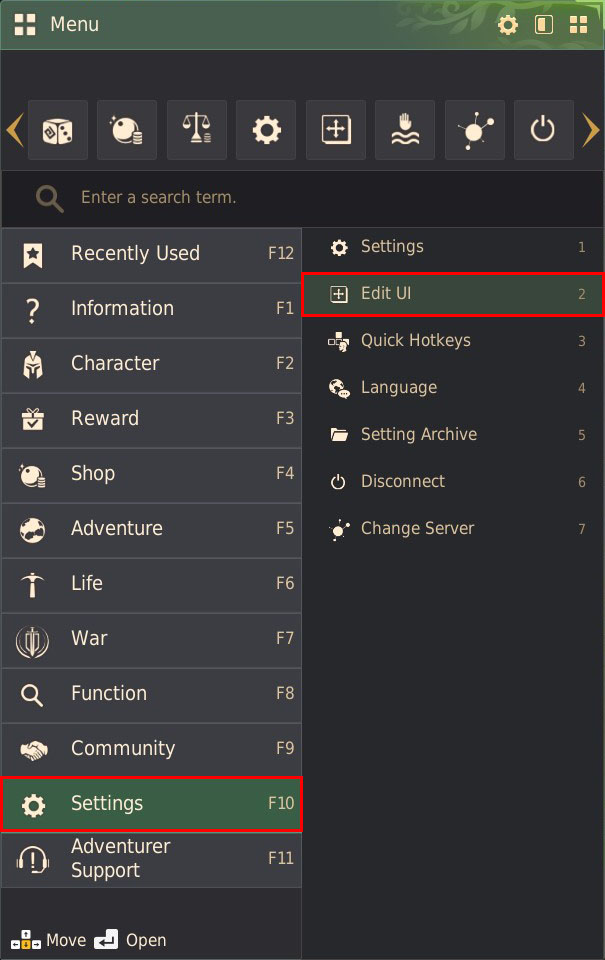Open the coin stack shop icon

(x=126, y=130)
